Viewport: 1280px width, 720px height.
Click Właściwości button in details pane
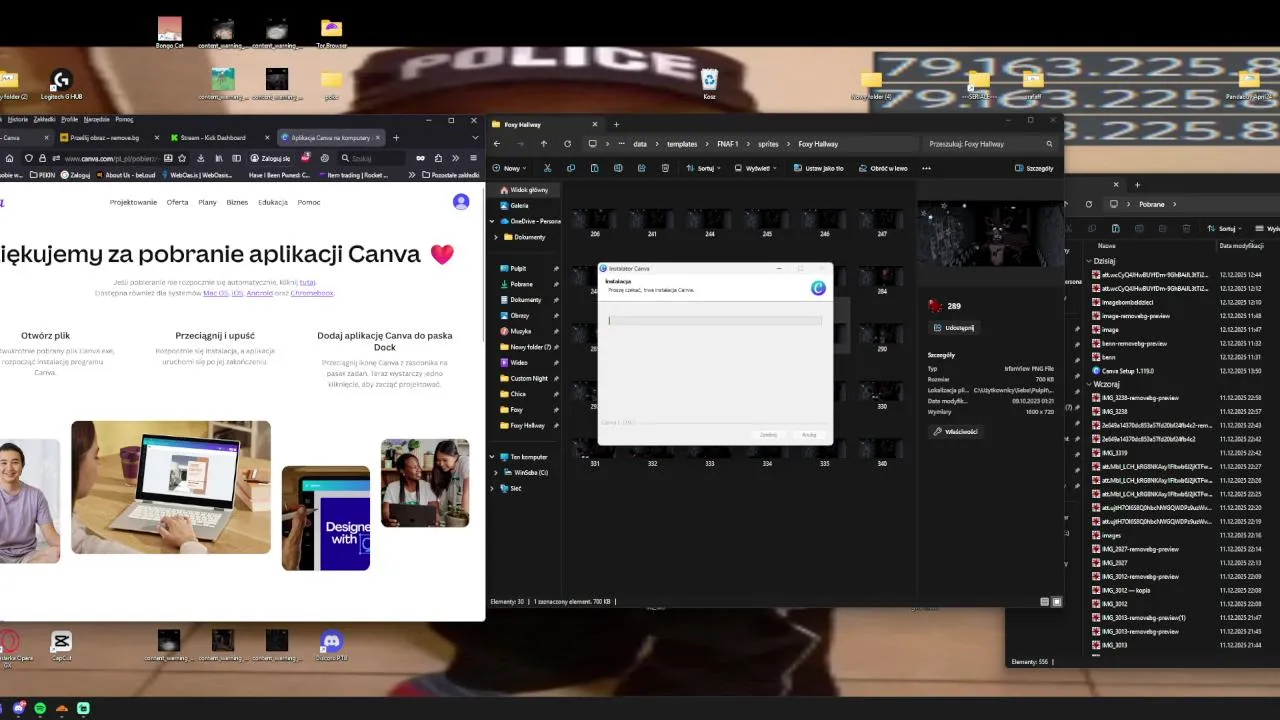[x=956, y=432]
